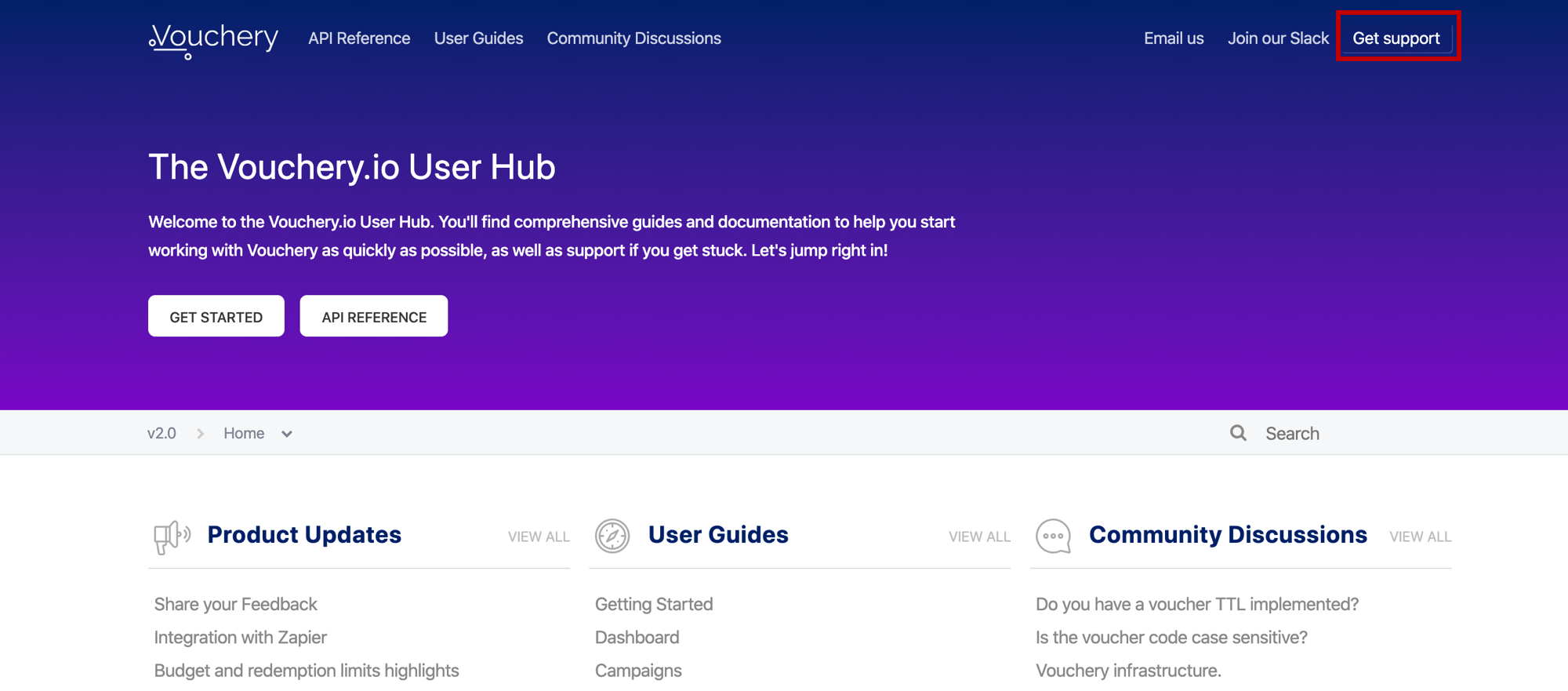Open 'Vouchery infrastructure.' discussion
The height and width of the screenshot is (691, 1568).
1128,671
